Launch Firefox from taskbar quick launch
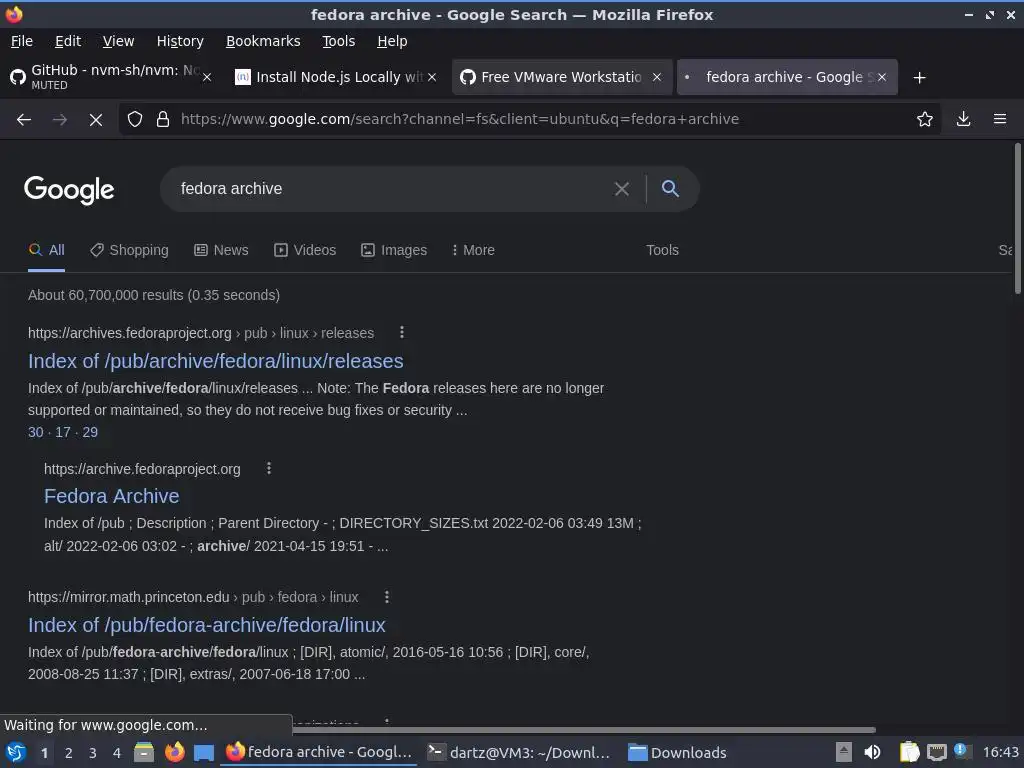This screenshot has width=1024, height=768. [x=174, y=752]
